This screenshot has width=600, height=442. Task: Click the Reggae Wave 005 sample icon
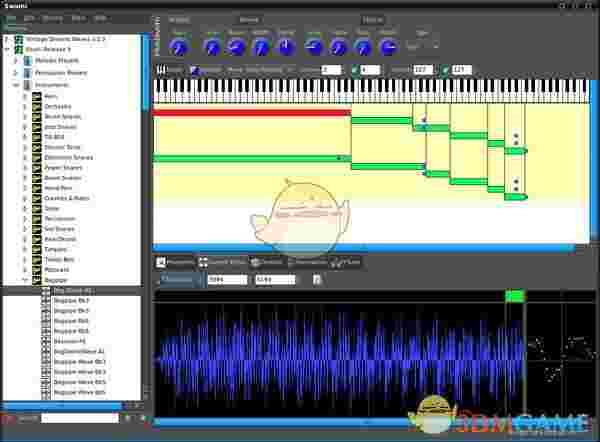click(46, 382)
